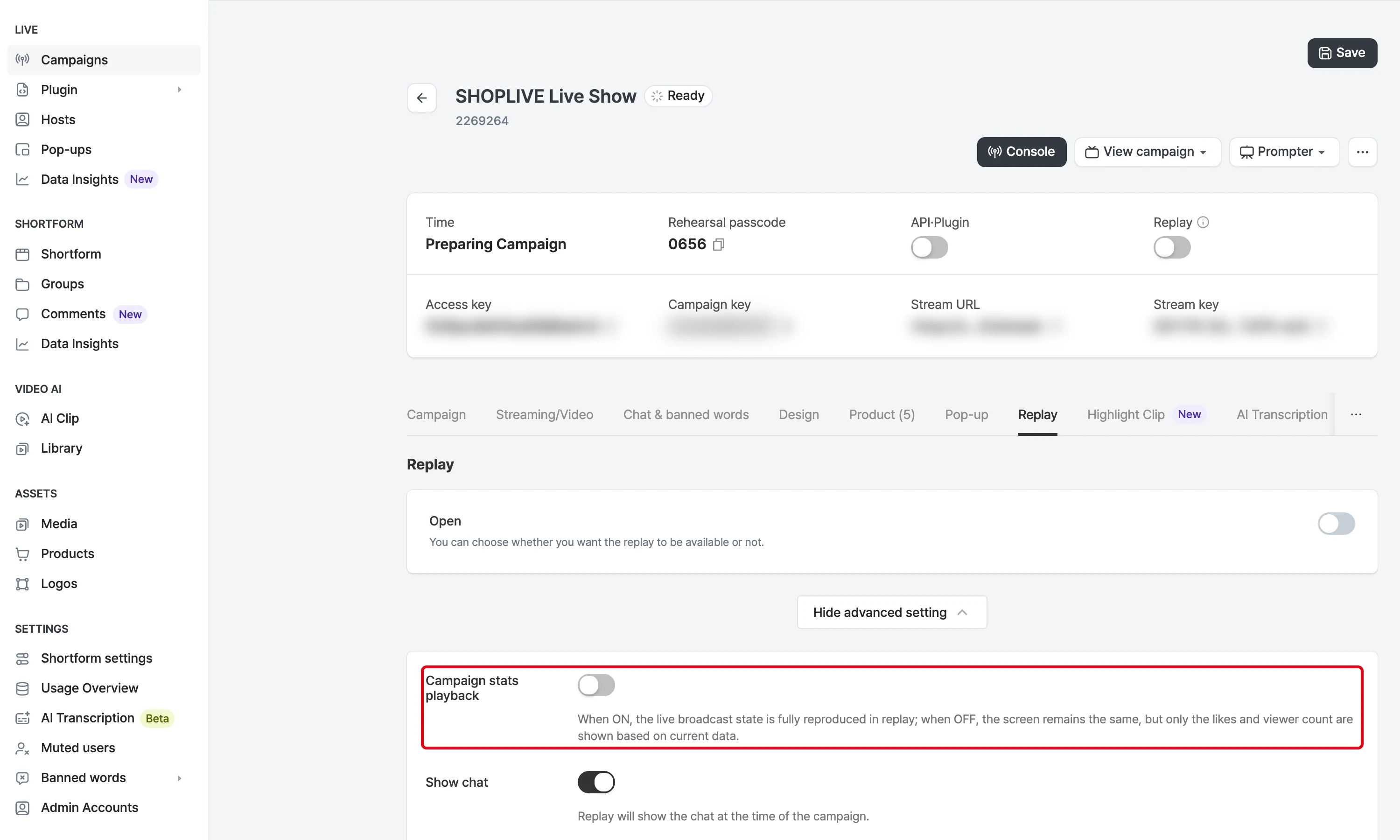Turn on Campaign stats playback toggle
The image size is (1400, 840).
pyautogui.click(x=596, y=685)
